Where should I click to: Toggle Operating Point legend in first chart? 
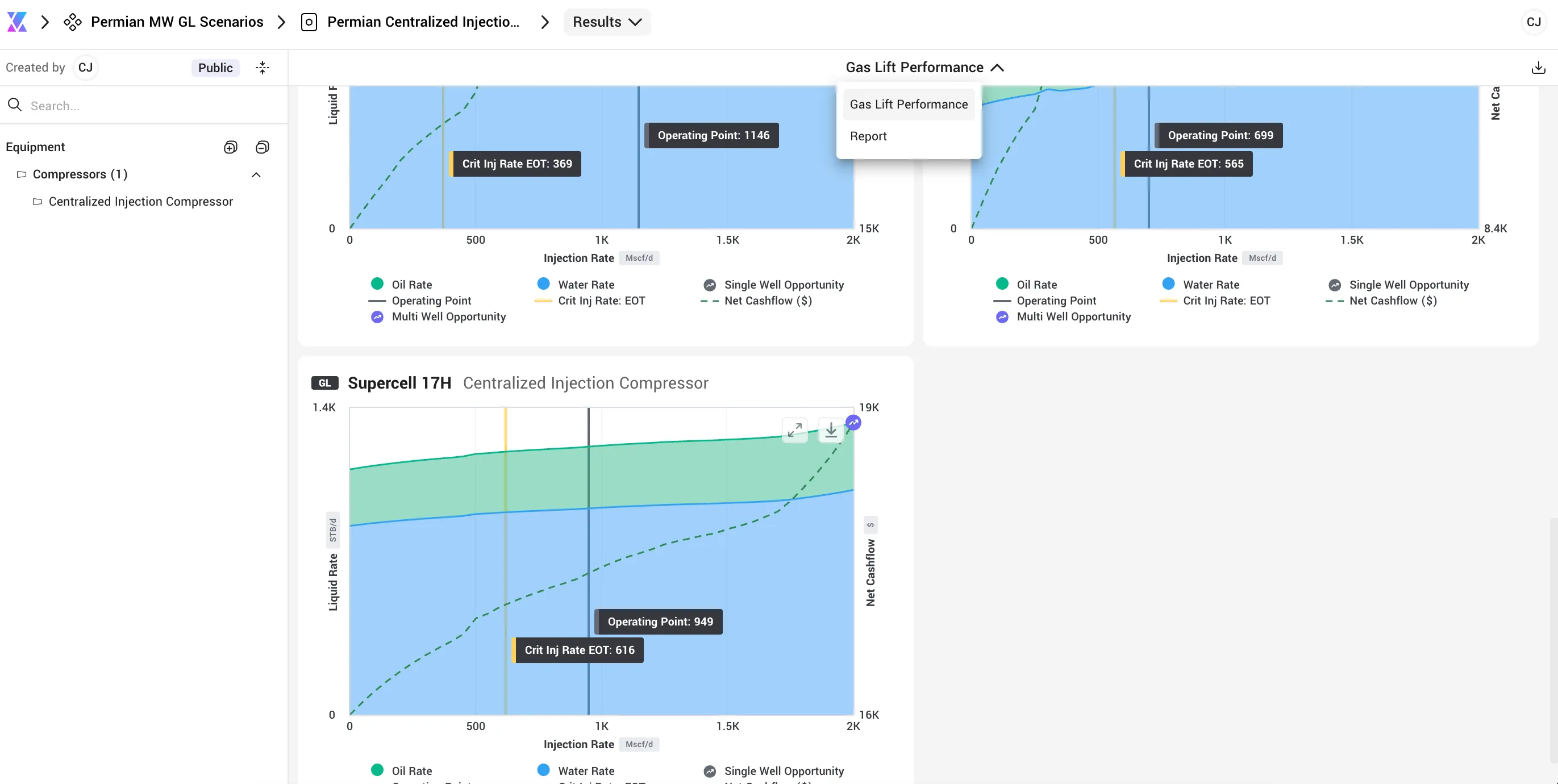pyautogui.click(x=420, y=301)
